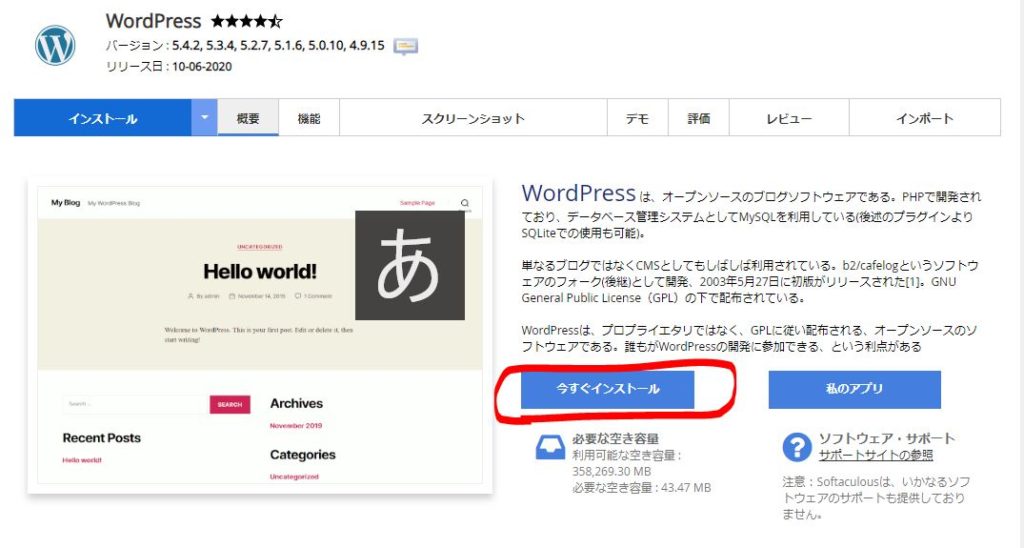This screenshot has width=1024, height=548.
Task: Switch to the 機能 tab
Action: click(309, 118)
